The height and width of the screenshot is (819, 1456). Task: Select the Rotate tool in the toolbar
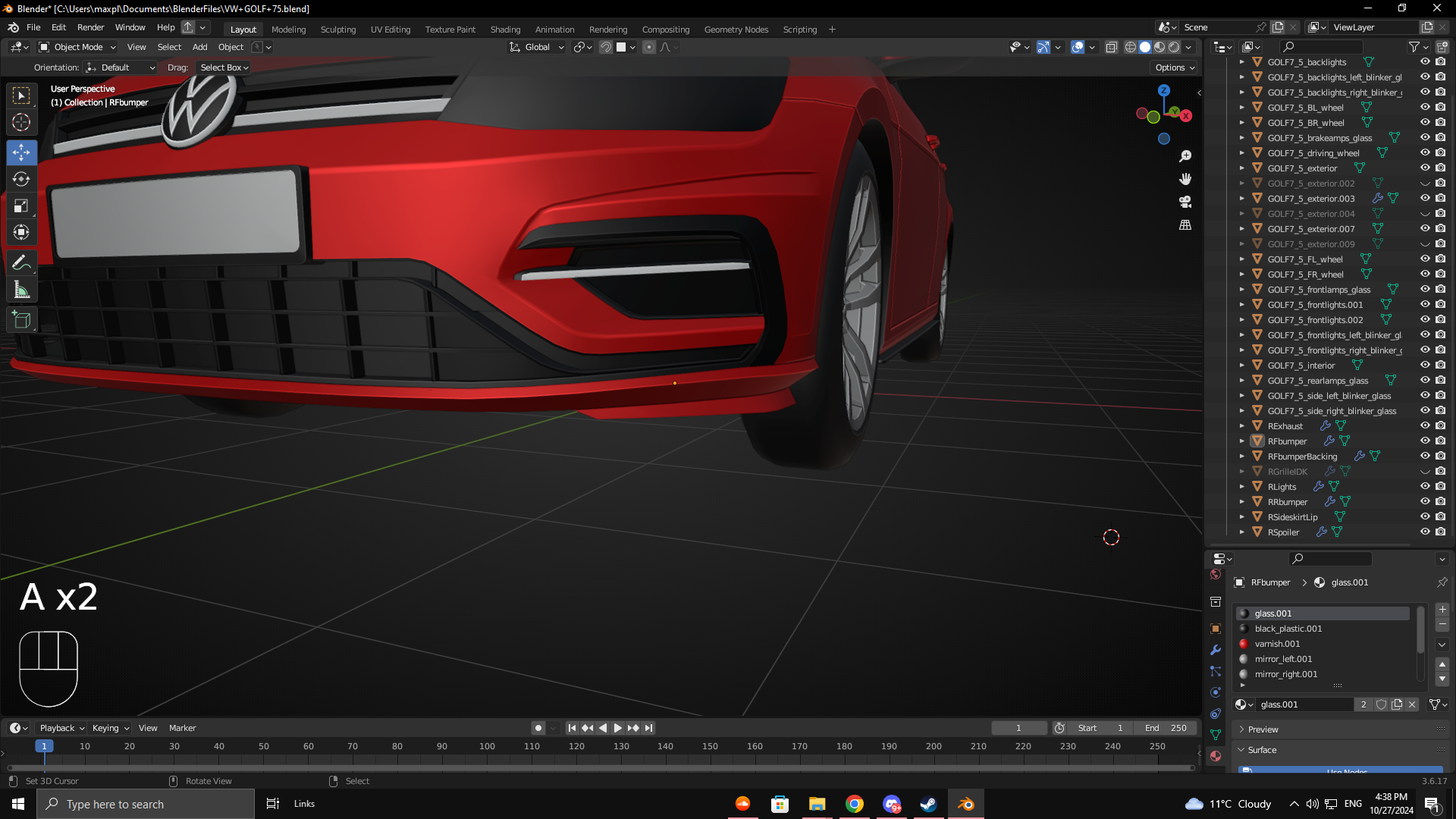tap(21, 179)
